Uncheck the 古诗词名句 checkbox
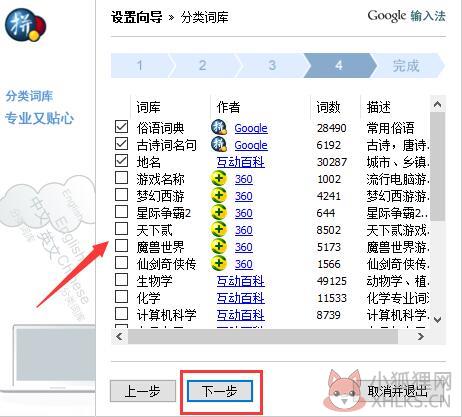The image size is (462, 417). [x=121, y=144]
